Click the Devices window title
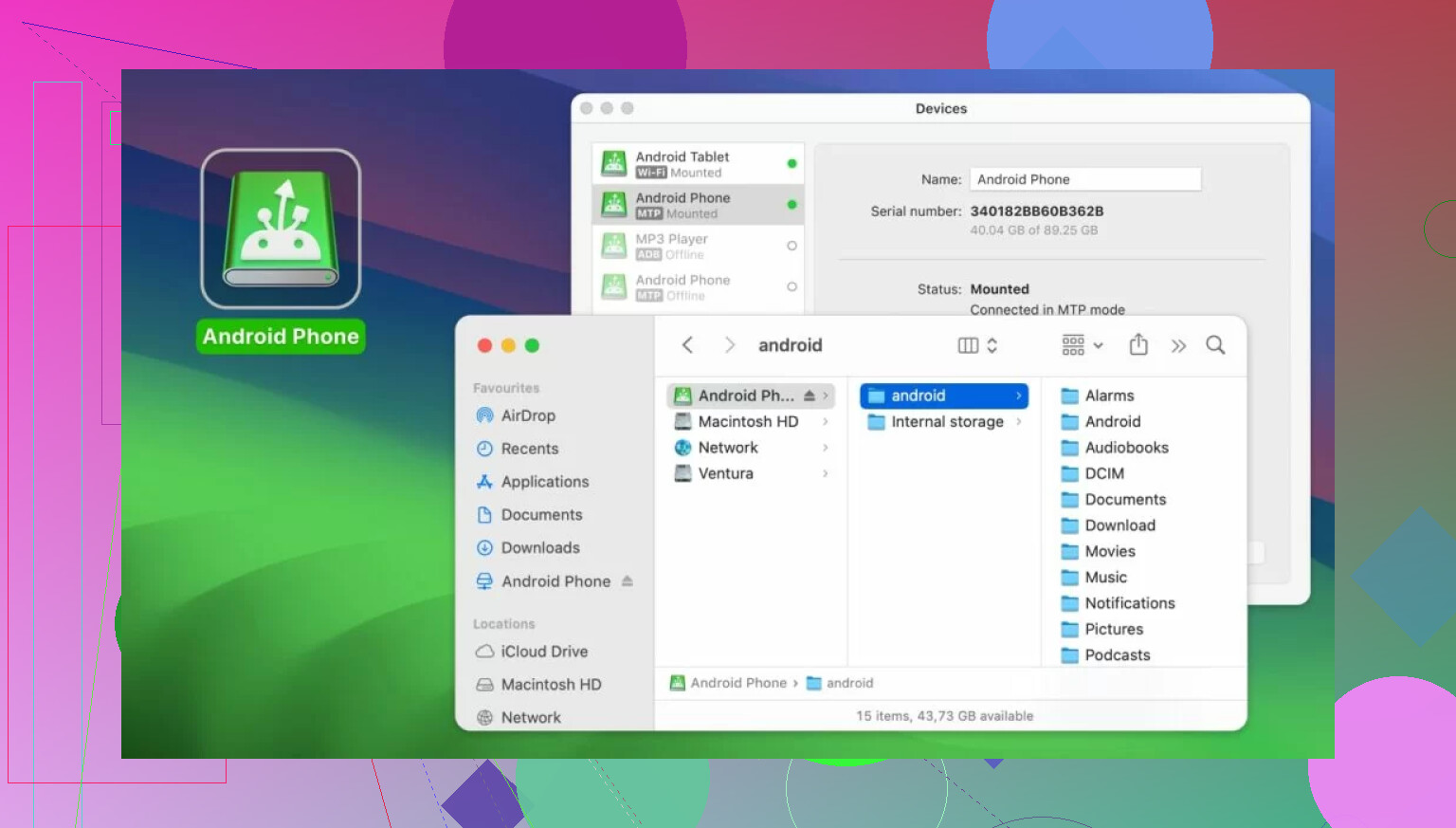1456x828 pixels. pos(941,108)
